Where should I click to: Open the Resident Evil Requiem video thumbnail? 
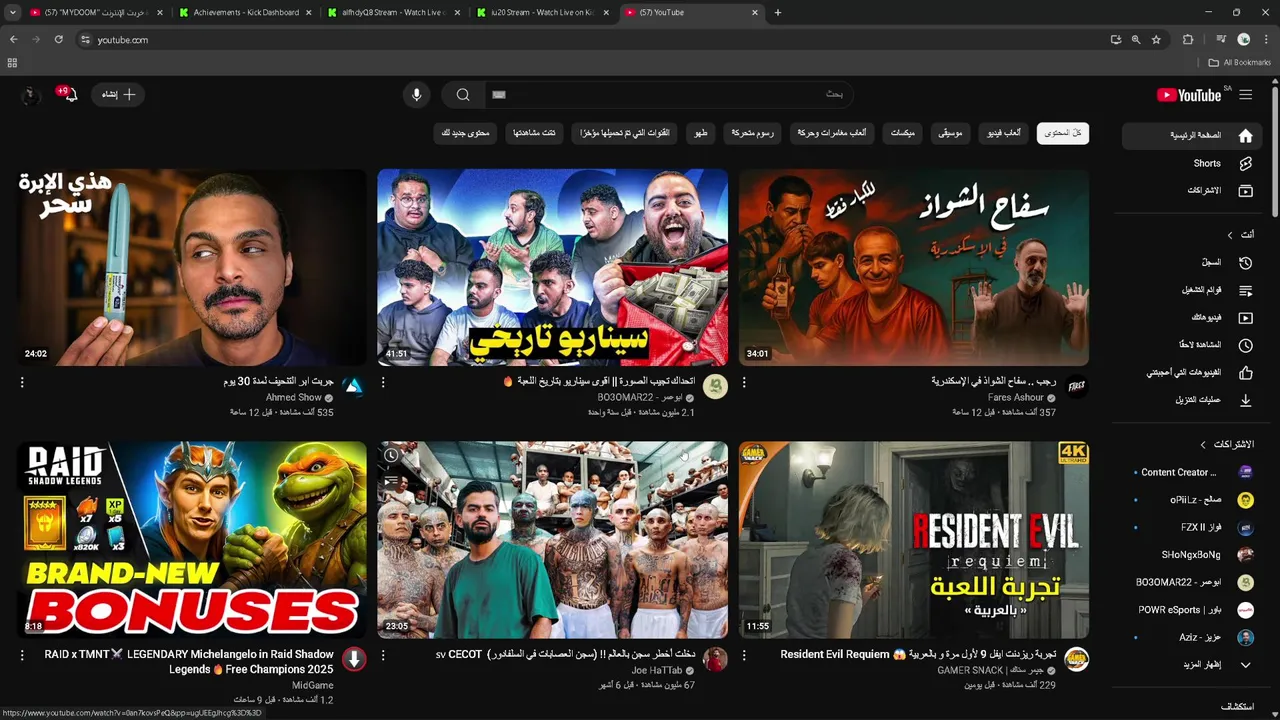pyautogui.click(x=914, y=540)
